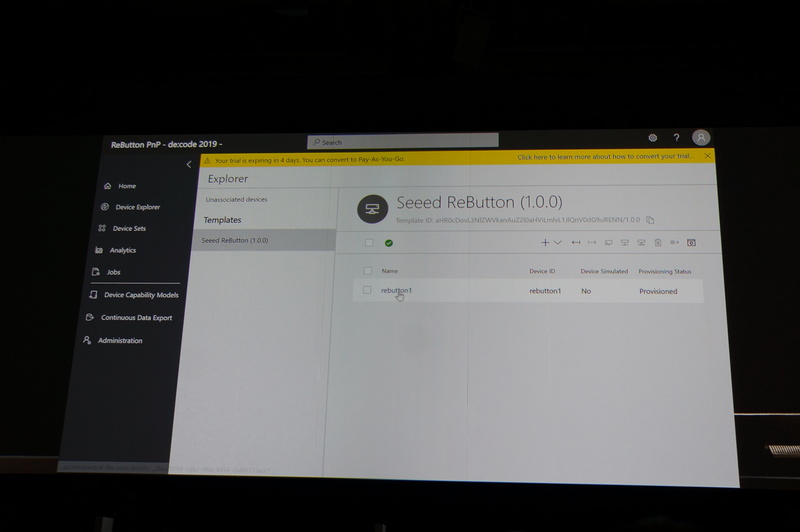
Task: Sort by Device ID column header
Action: coord(542,271)
